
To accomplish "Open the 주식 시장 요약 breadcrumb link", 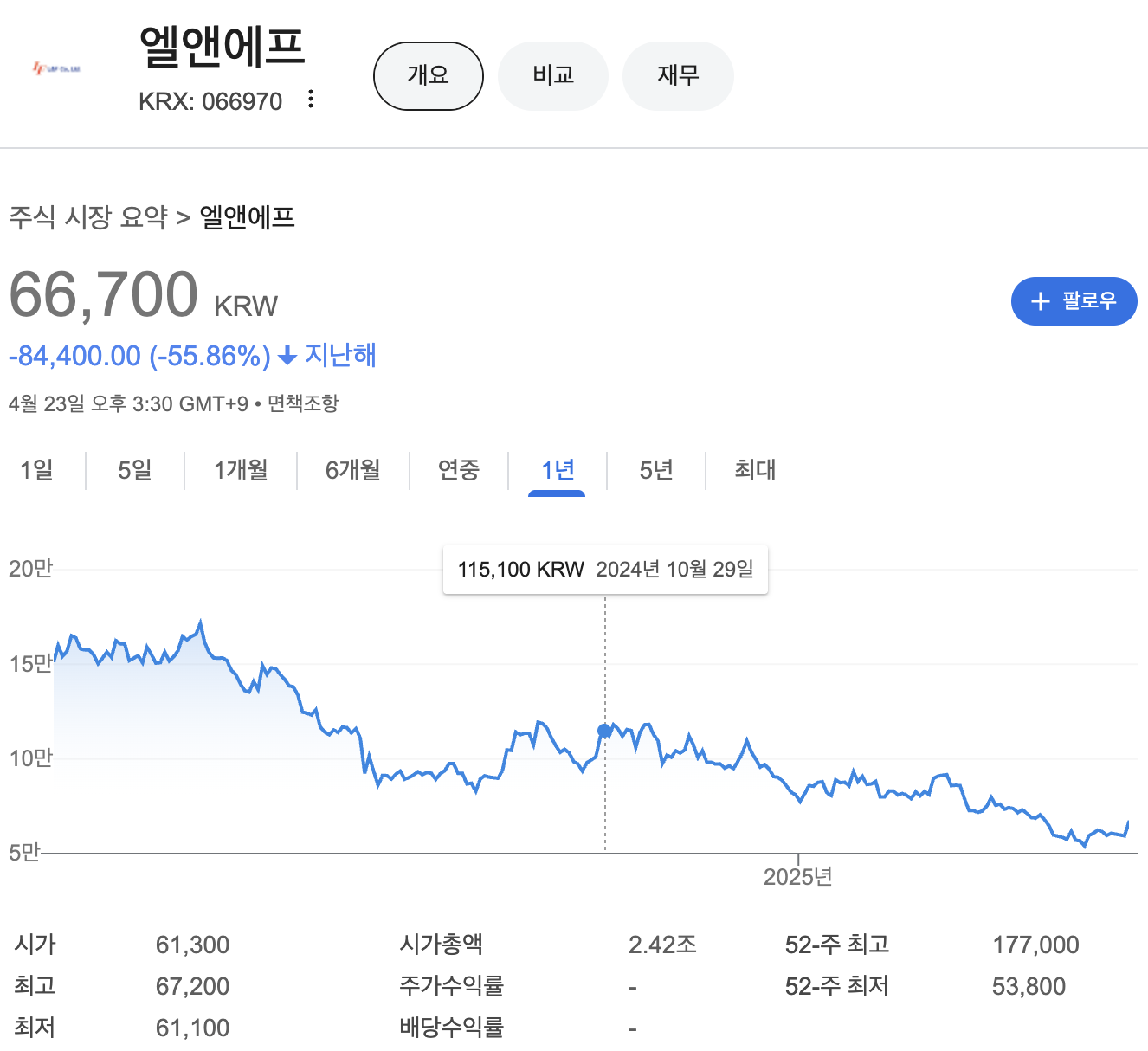I will 88,216.
